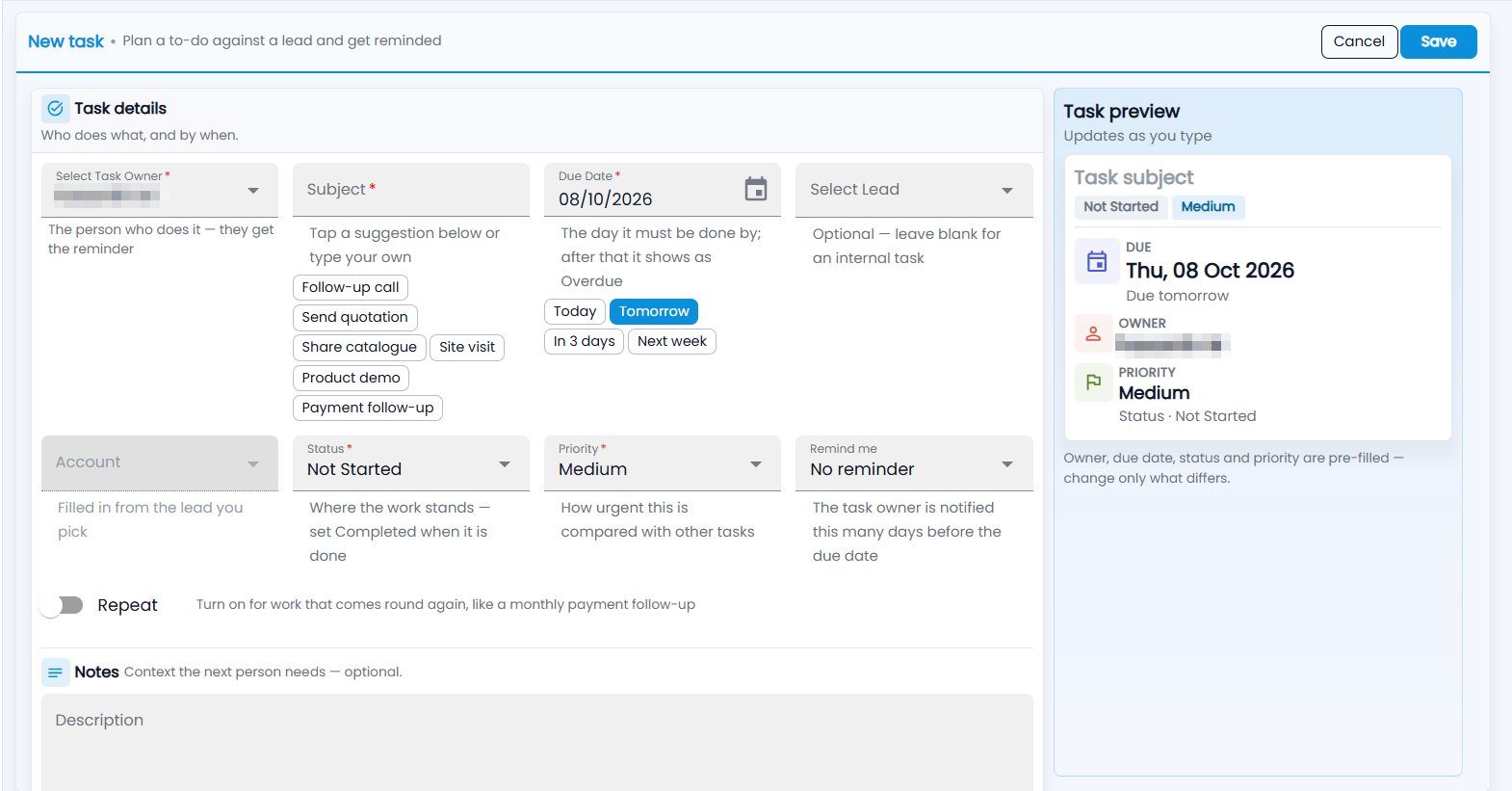Image resolution: width=1512 pixels, height=791 pixels.
Task: Click the Task preview heading
Action: click(x=1121, y=112)
